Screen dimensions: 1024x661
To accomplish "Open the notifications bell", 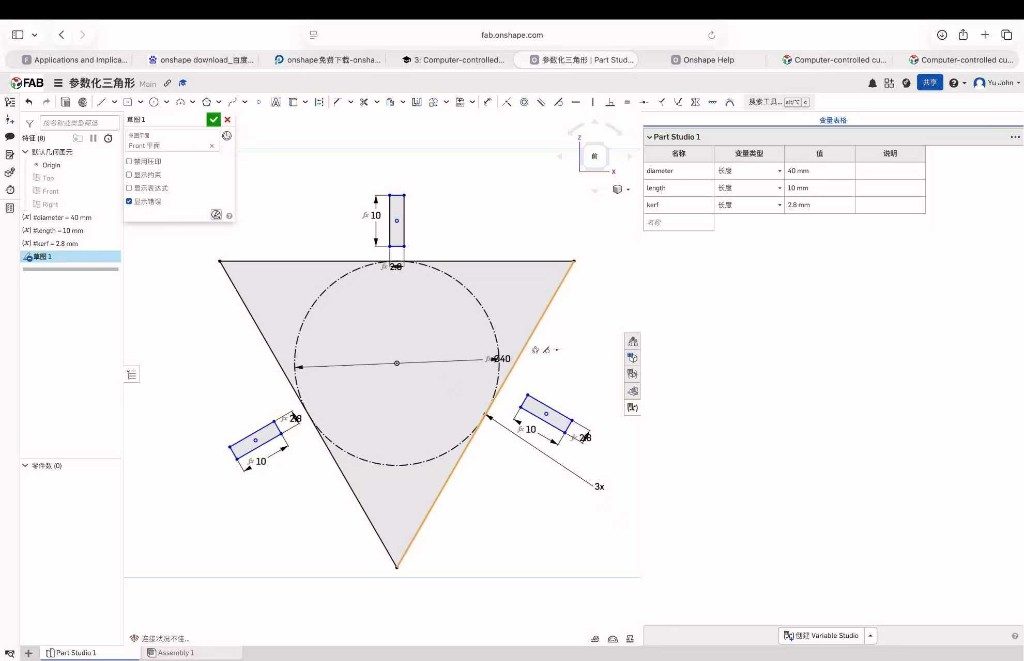I will coord(872,83).
